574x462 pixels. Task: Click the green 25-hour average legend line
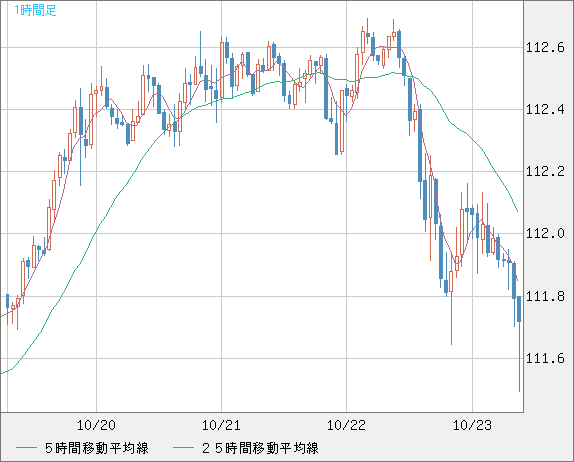pyautogui.click(x=183, y=448)
